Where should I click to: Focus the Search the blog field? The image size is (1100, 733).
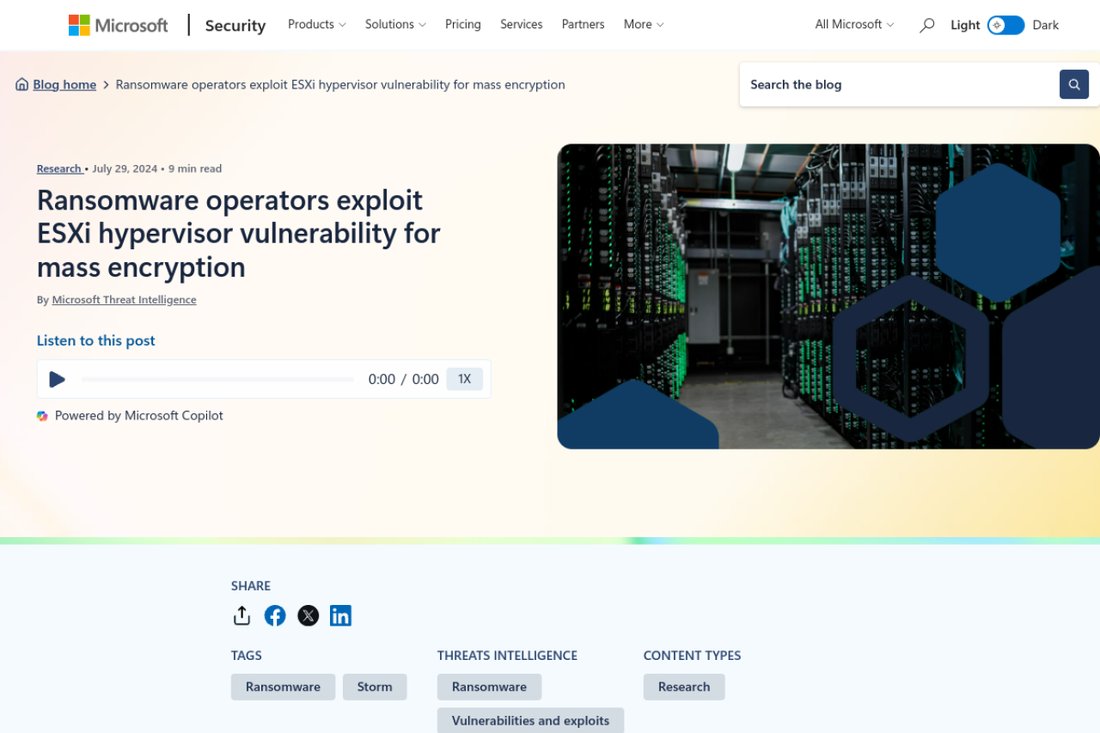(x=899, y=85)
